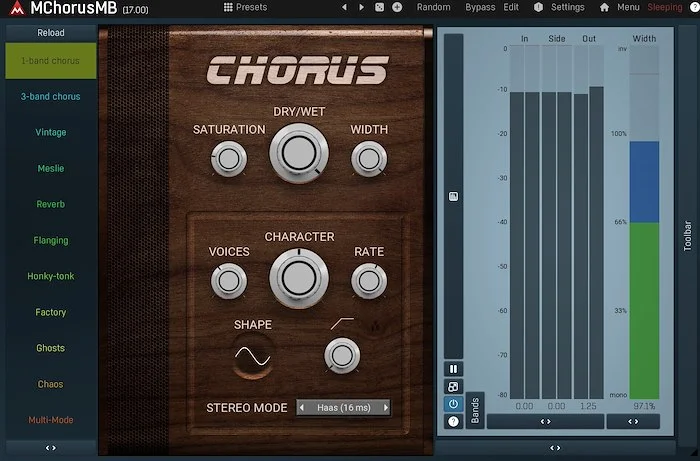Select the Meslie device
700x461 pixels.
coord(51,168)
